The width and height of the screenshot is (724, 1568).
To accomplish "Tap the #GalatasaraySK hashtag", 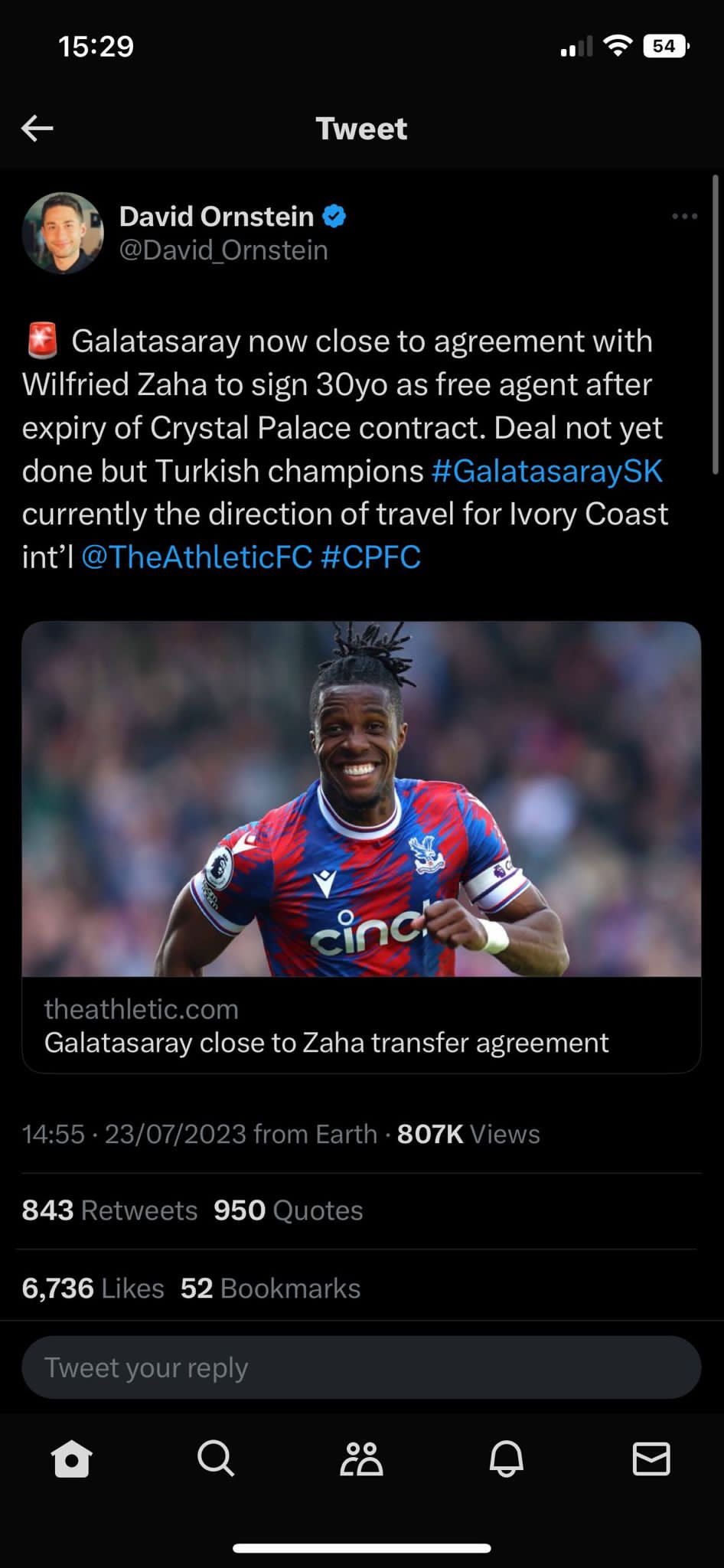I will coord(546,471).
